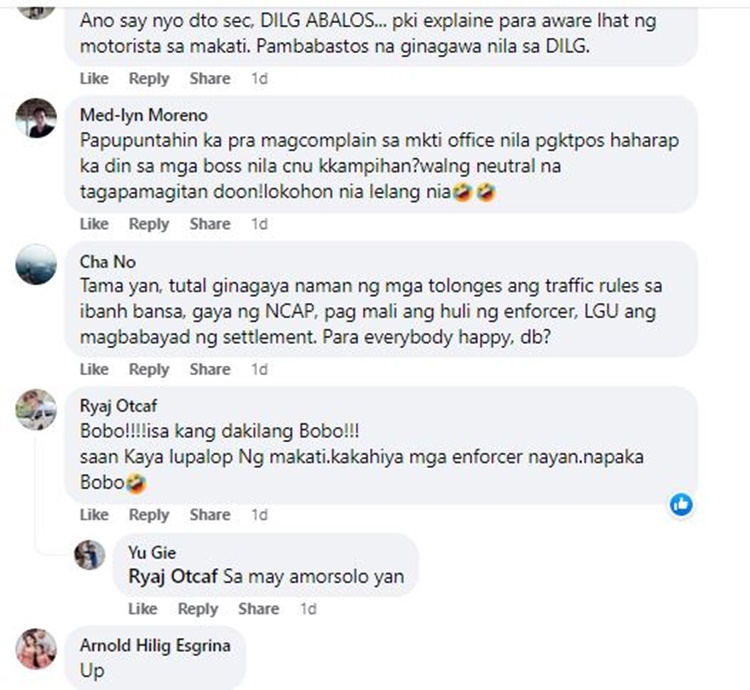Viewport: 750px width, 690px height.
Task: Share Ryaj Otcaf's comment
Action: tap(210, 515)
